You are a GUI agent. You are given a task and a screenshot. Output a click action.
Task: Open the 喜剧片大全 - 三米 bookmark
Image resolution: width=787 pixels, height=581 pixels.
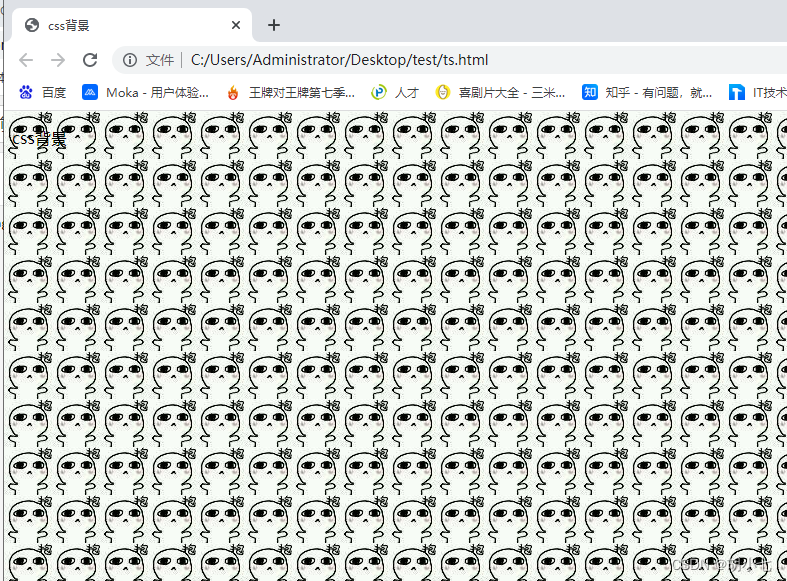pos(500,92)
